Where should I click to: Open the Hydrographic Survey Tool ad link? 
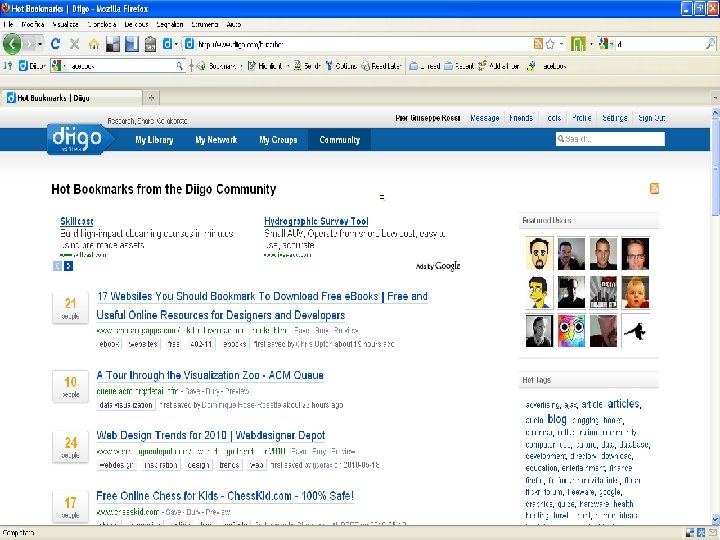[x=316, y=221]
